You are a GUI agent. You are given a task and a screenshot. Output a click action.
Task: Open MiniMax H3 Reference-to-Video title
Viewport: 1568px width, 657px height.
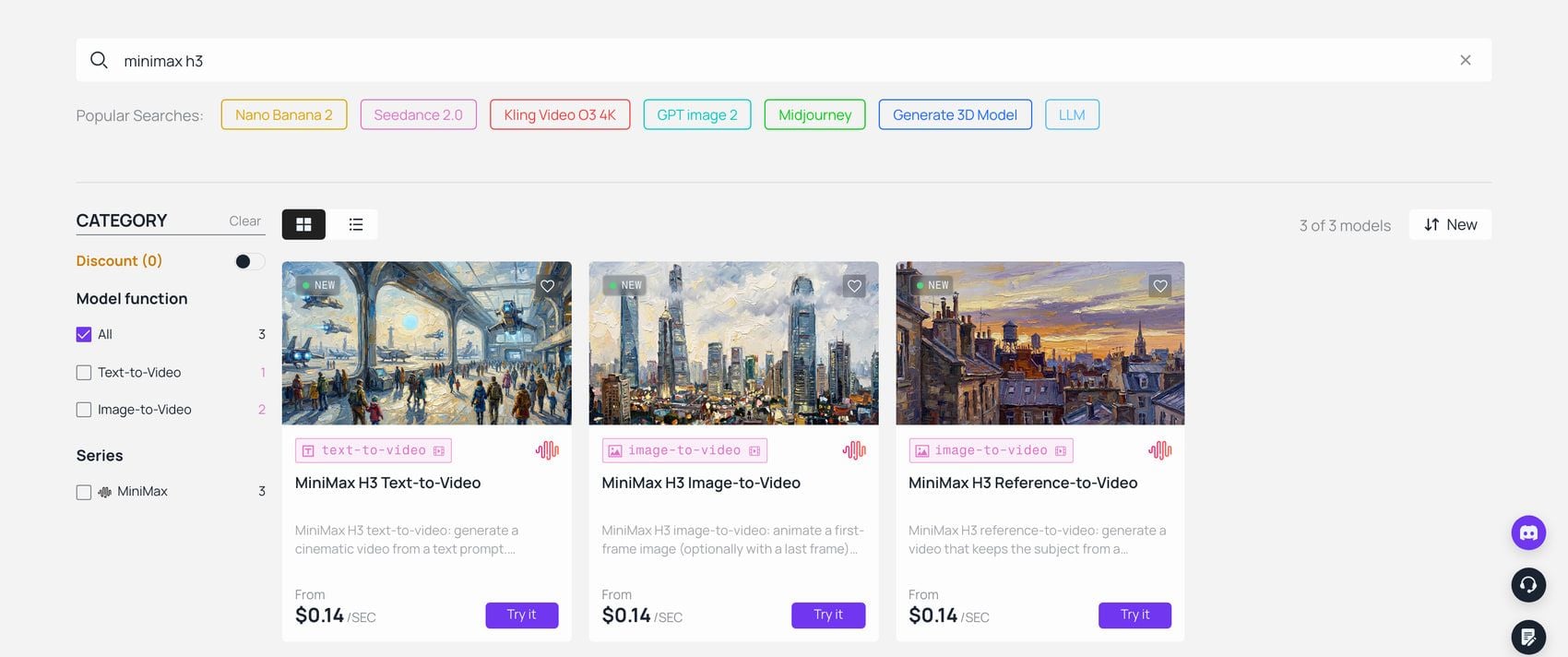click(1023, 483)
